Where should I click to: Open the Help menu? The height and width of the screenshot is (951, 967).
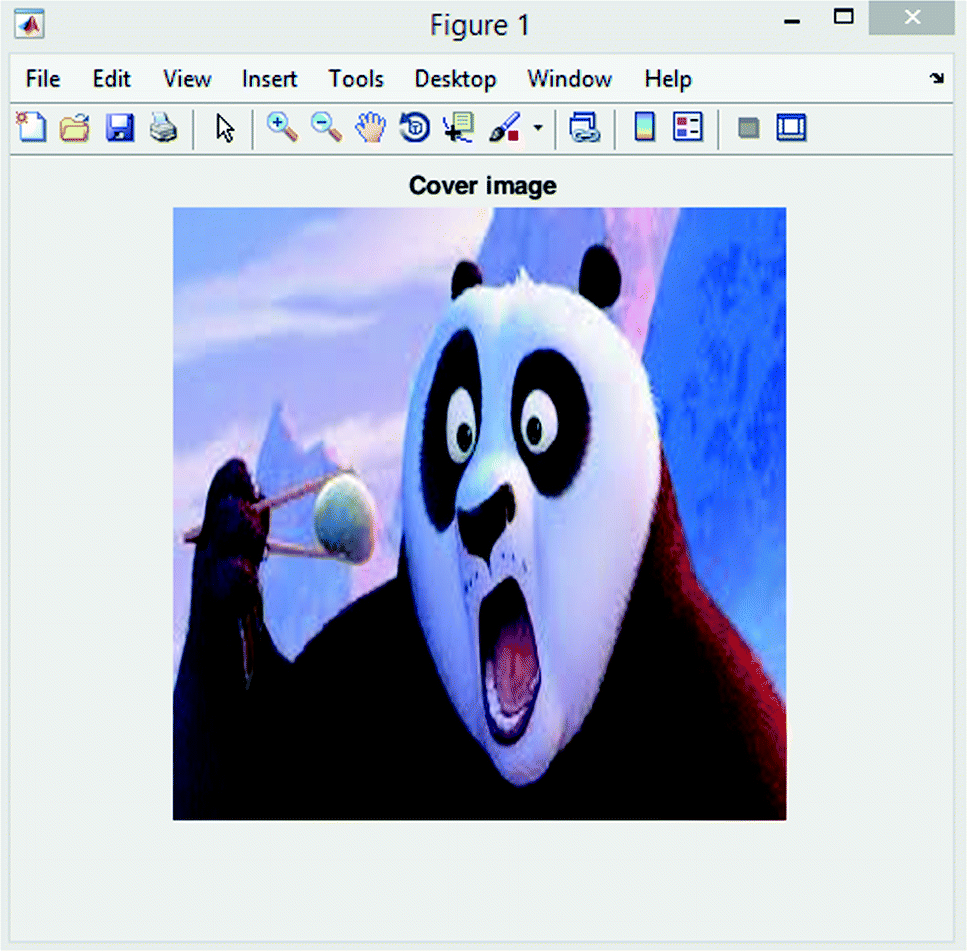(x=668, y=80)
